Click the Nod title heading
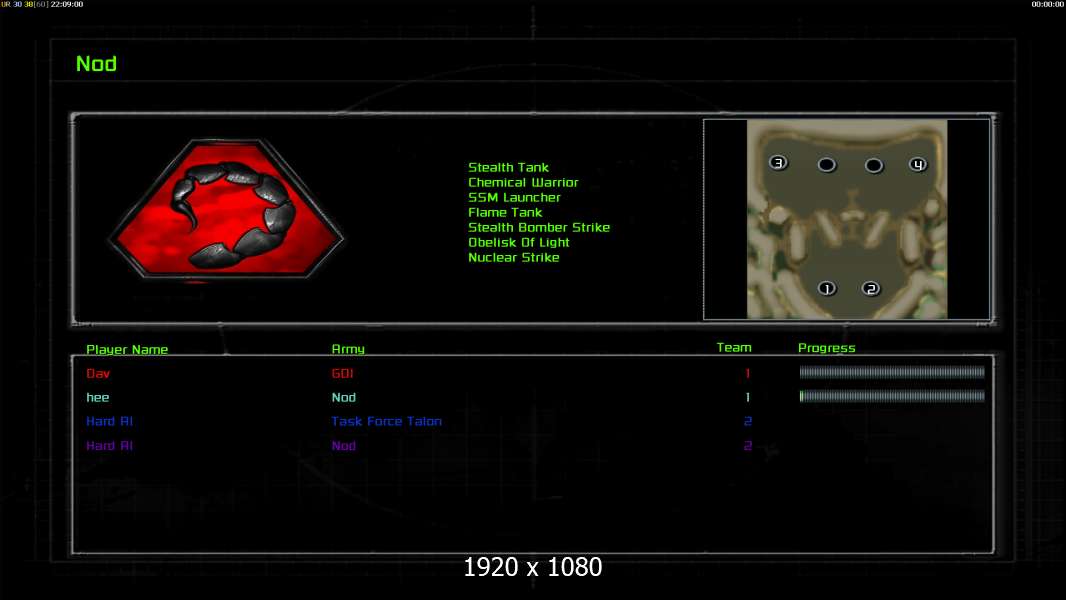The image size is (1066, 600). pyautogui.click(x=97, y=64)
